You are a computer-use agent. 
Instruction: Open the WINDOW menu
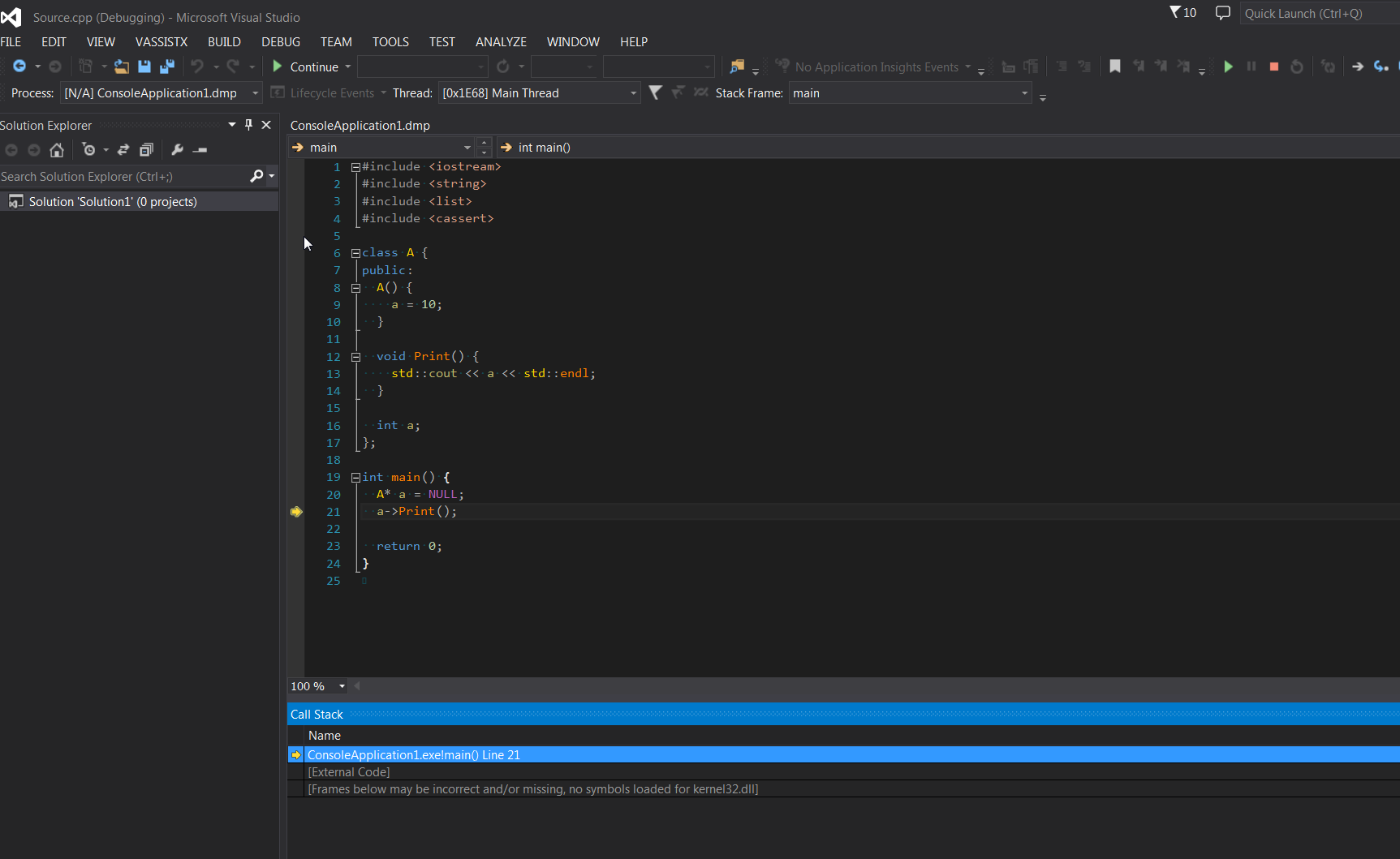573,41
